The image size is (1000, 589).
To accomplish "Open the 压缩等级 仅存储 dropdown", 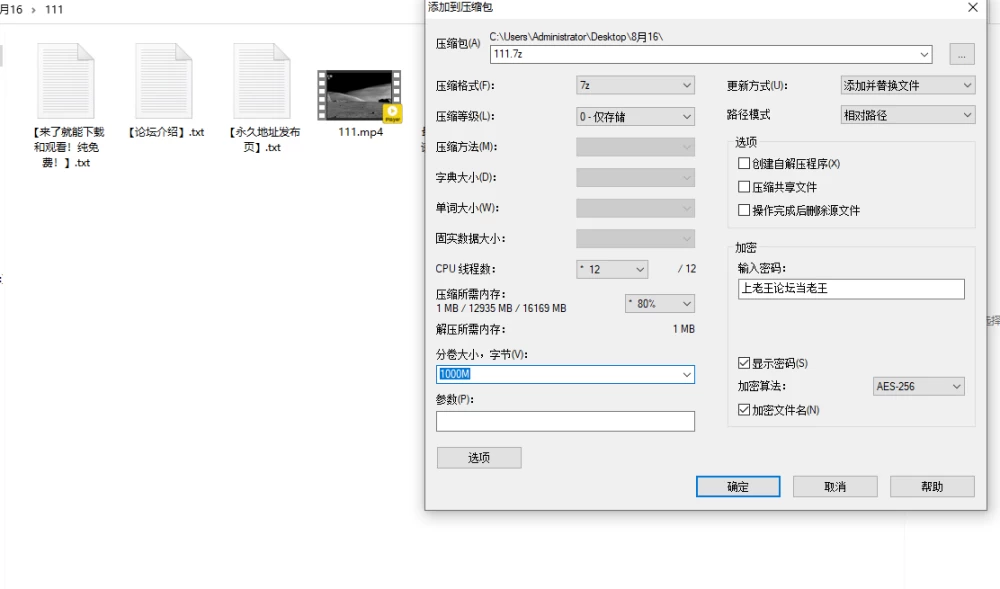I will pyautogui.click(x=635, y=117).
